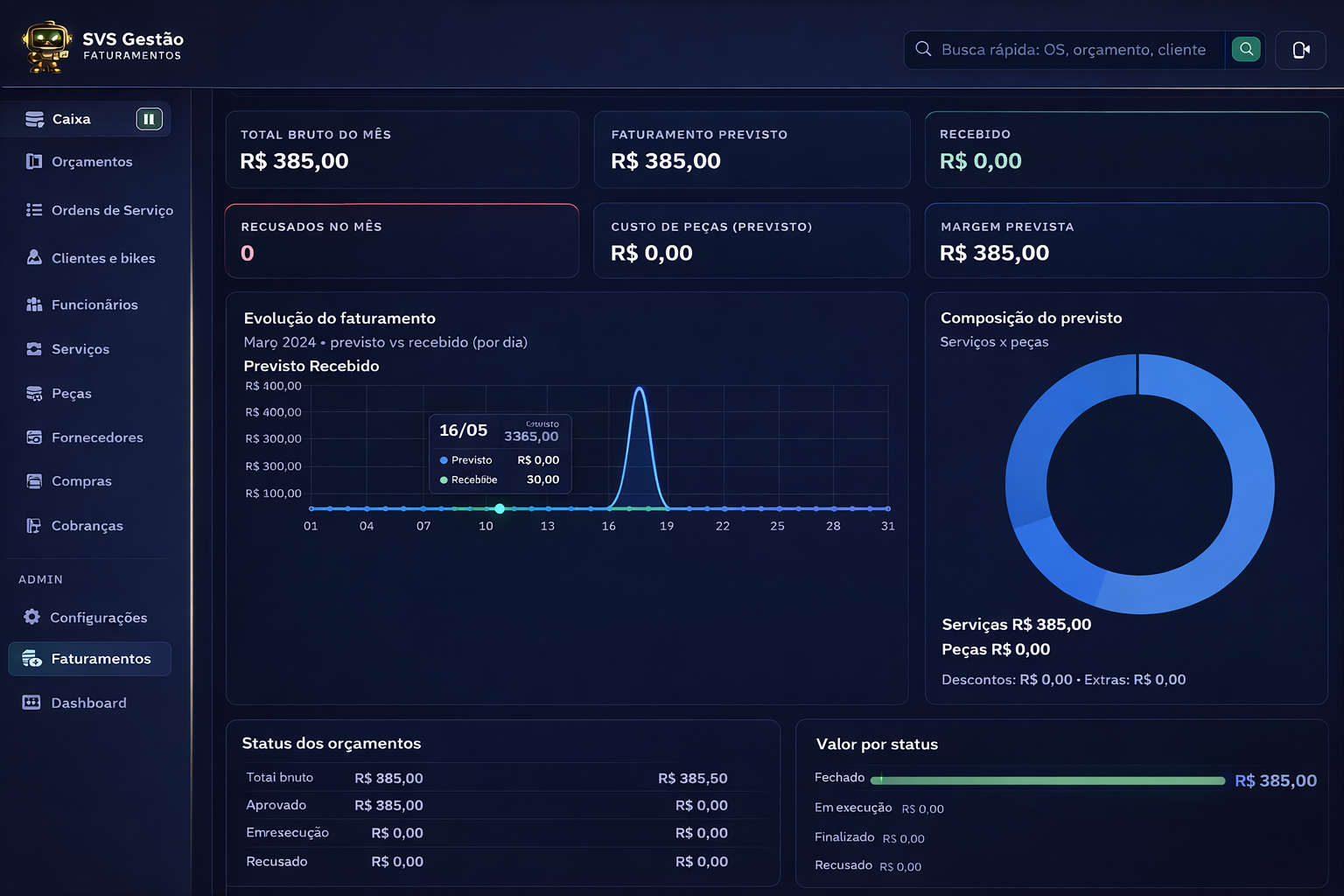Click the green Fechado progress bar

click(1048, 780)
